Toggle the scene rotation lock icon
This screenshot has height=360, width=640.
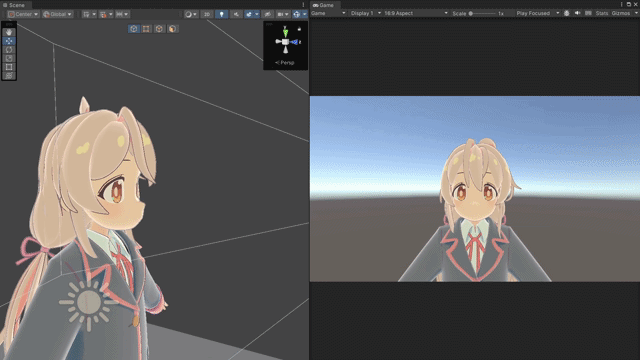click(x=299, y=29)
